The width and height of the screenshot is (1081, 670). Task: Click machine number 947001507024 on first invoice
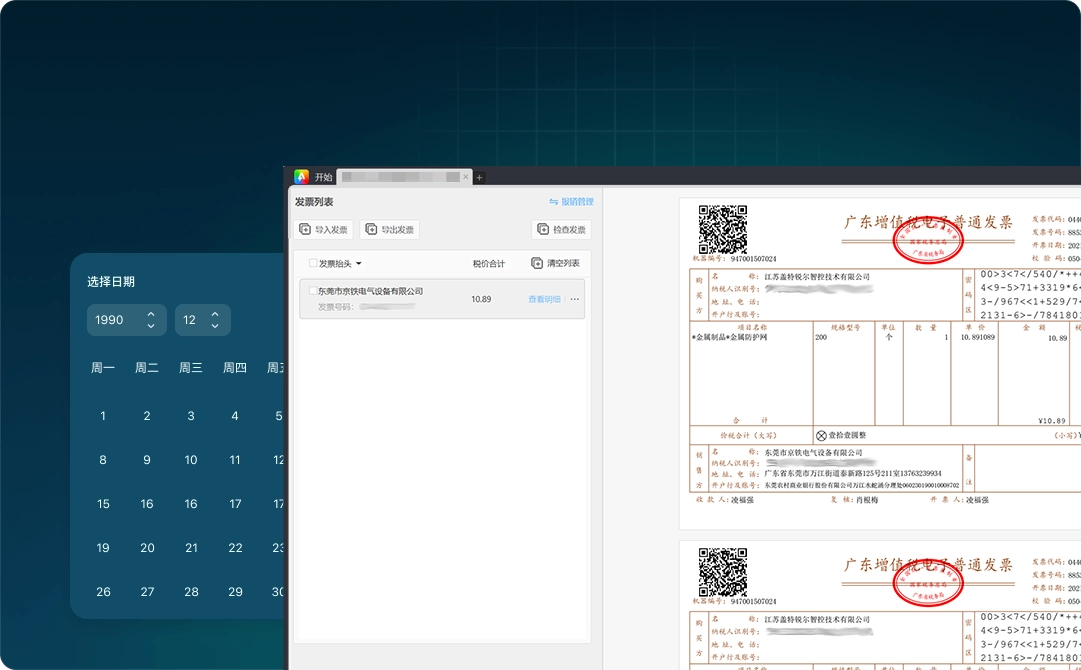pyautogui.click(x=754, y=259)
